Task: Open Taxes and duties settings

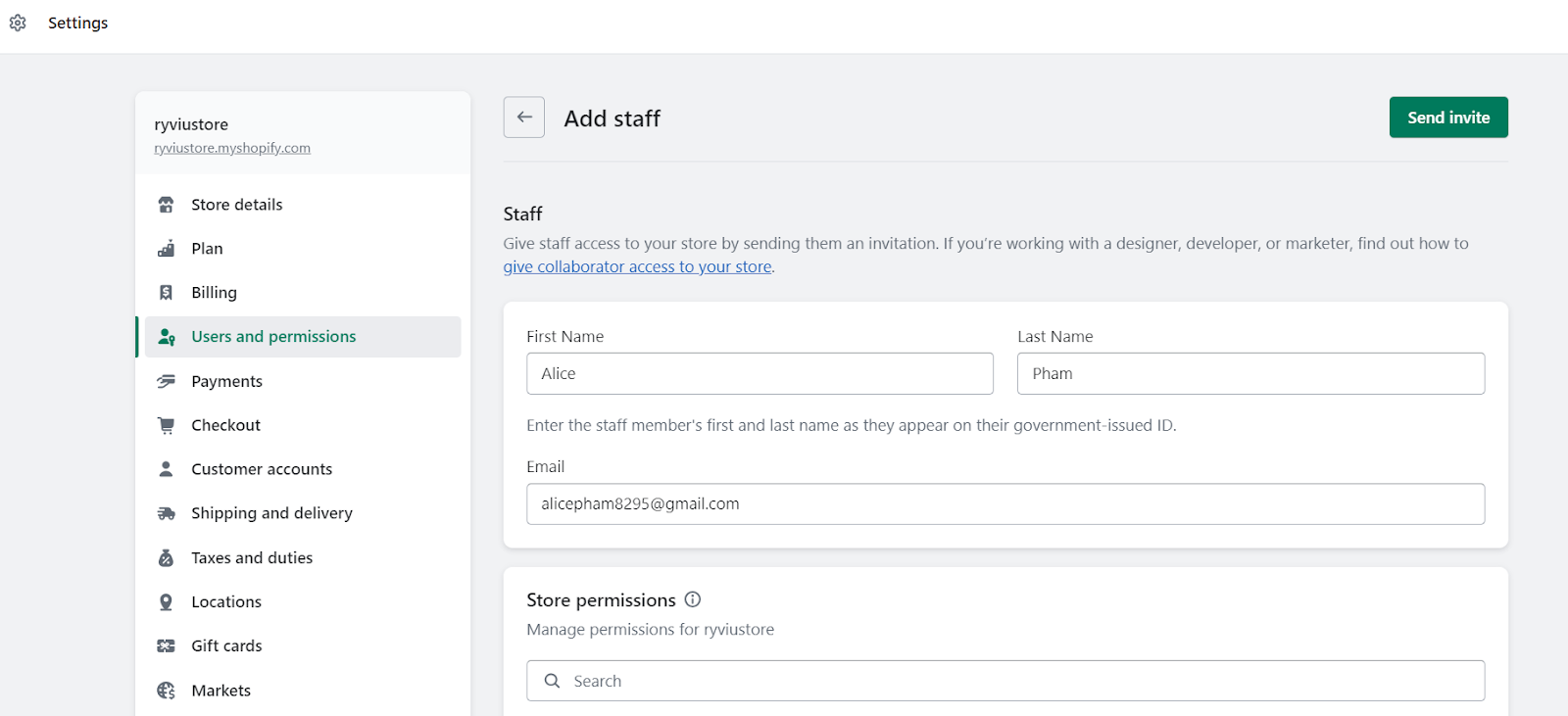Action: pyautogui.click(x=252, y=558)
